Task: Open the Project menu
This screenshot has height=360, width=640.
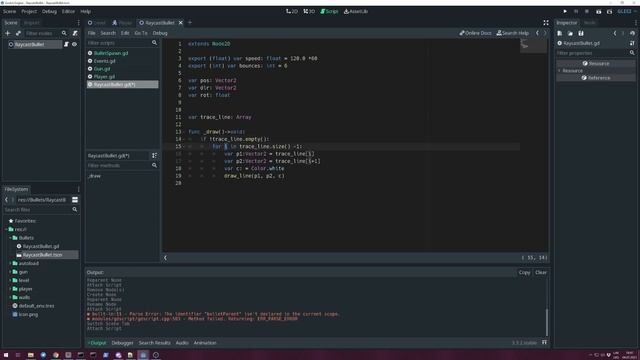Action: [29, 11]
